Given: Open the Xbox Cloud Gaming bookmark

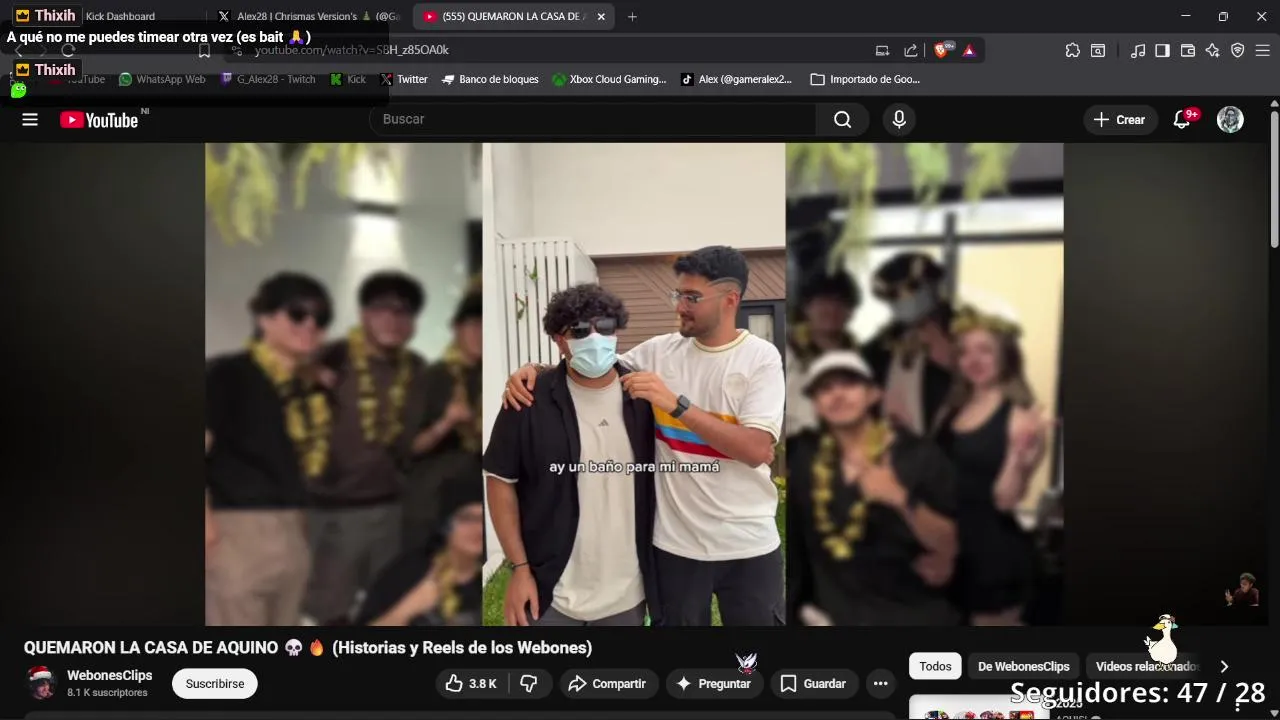Looking at the screenshot, I should [x=609, y=79].
